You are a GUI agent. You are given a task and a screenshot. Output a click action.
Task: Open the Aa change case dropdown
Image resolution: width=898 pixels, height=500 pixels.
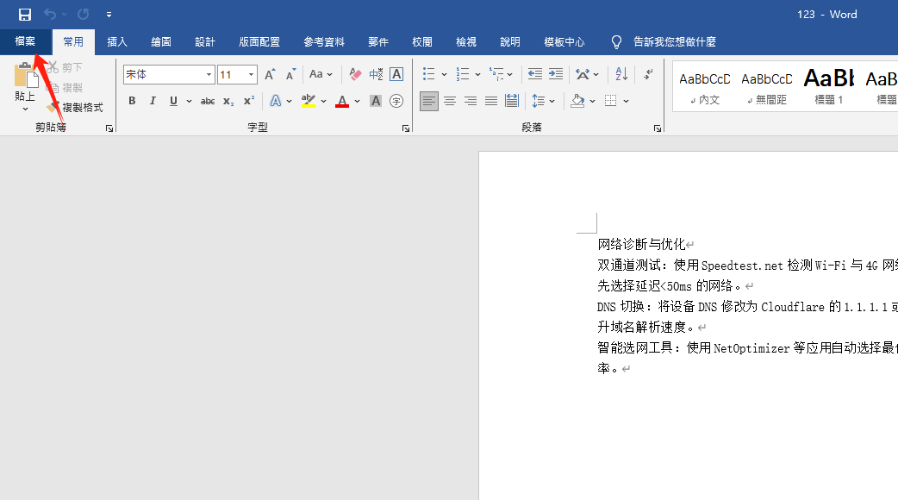(321, 74)
